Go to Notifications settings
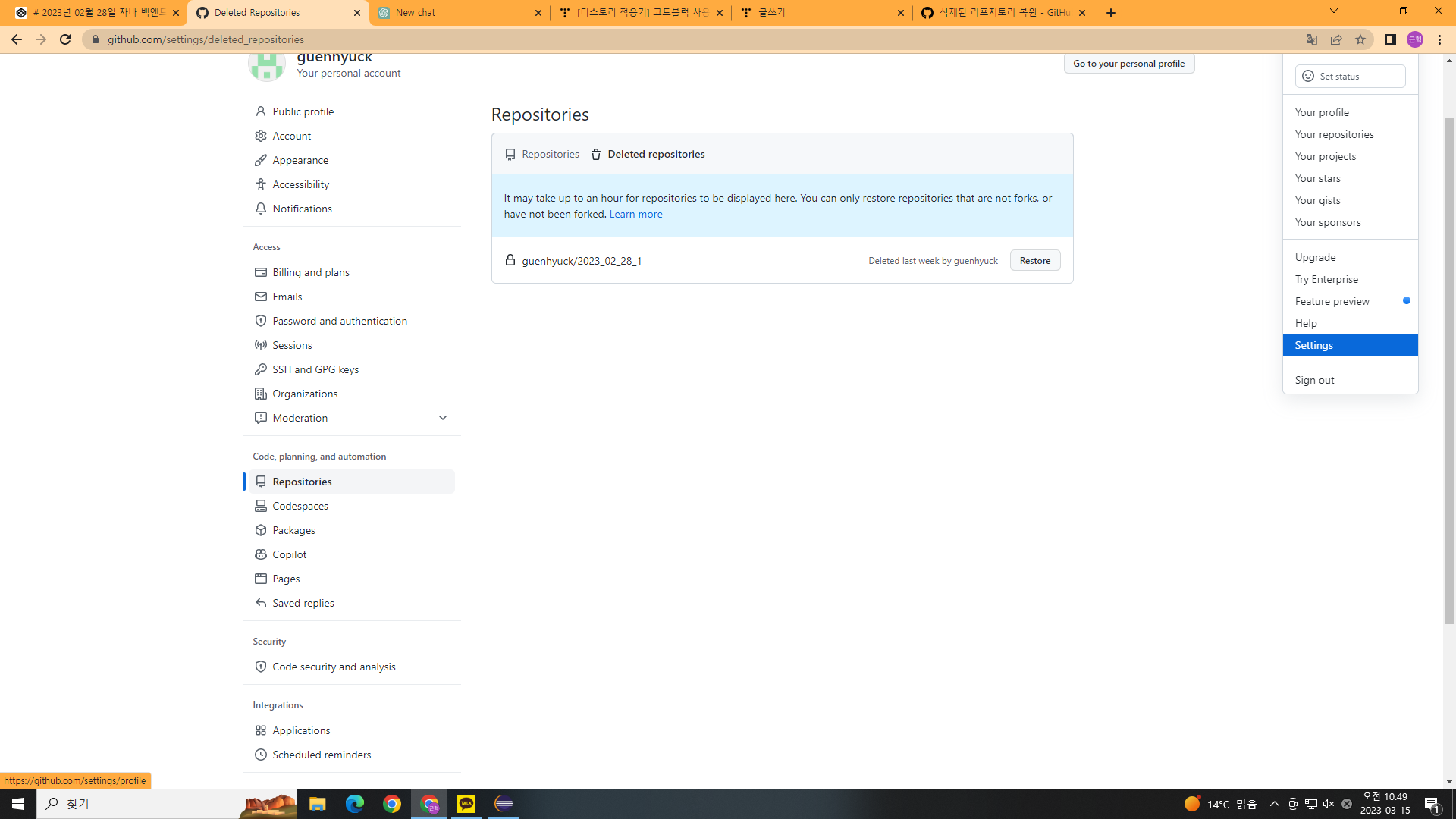The image size is (1456, 819). (x=302, y=209)
